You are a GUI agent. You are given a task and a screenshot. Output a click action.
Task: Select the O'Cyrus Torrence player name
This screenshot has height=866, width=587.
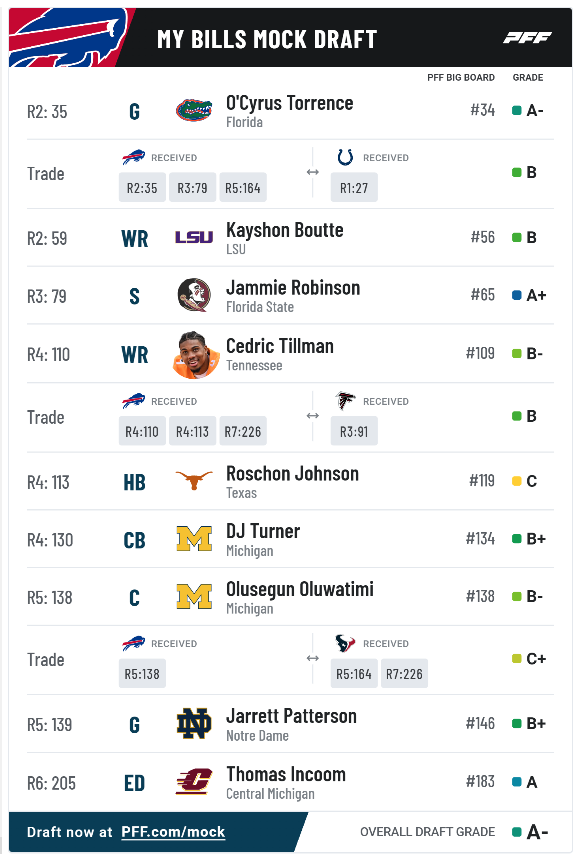point(289,103)
